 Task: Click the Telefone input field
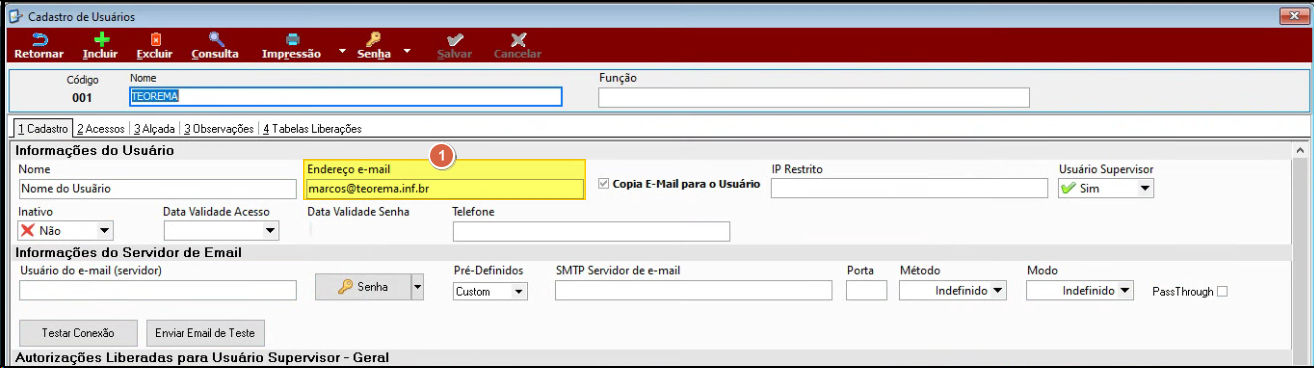point(591,232)
